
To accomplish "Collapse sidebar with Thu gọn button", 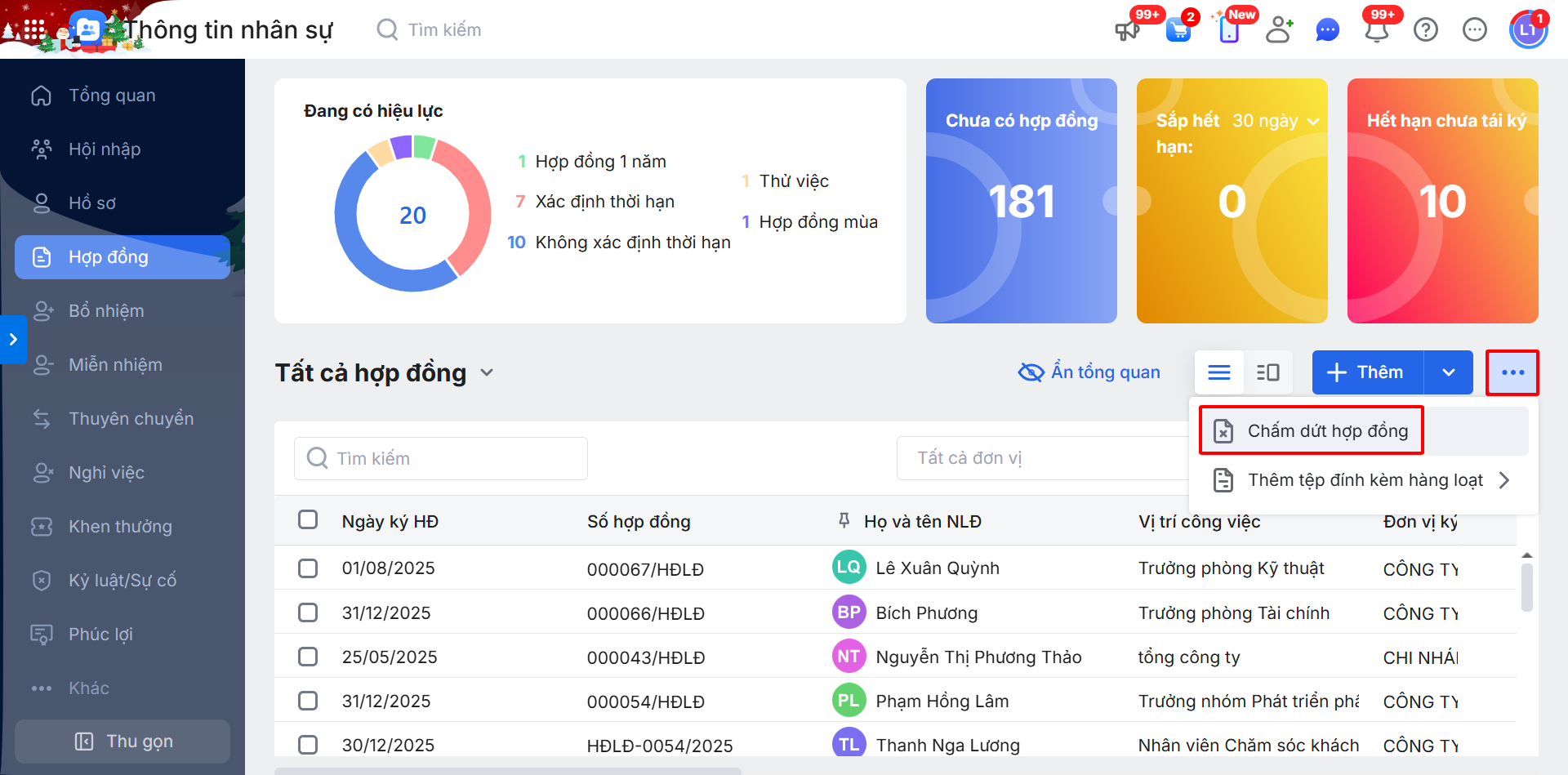I will (122, 741).
